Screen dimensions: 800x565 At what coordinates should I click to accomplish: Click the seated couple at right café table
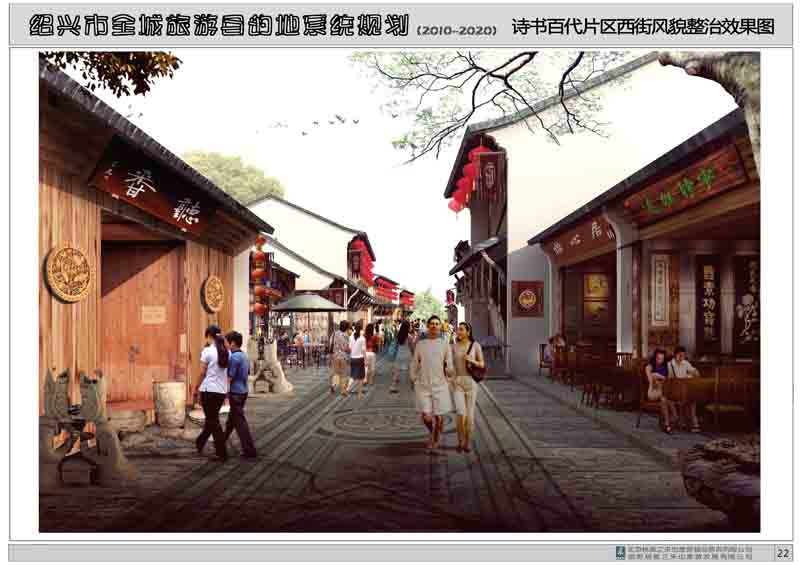coord(670,385)
